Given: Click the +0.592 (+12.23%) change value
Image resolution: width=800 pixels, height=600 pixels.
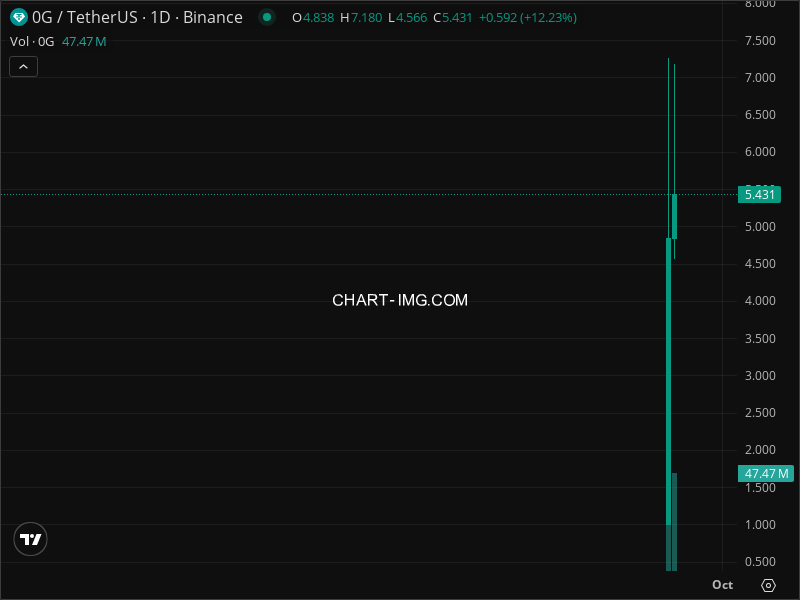Looking at the screenshot, I should (x=527, y=18).
